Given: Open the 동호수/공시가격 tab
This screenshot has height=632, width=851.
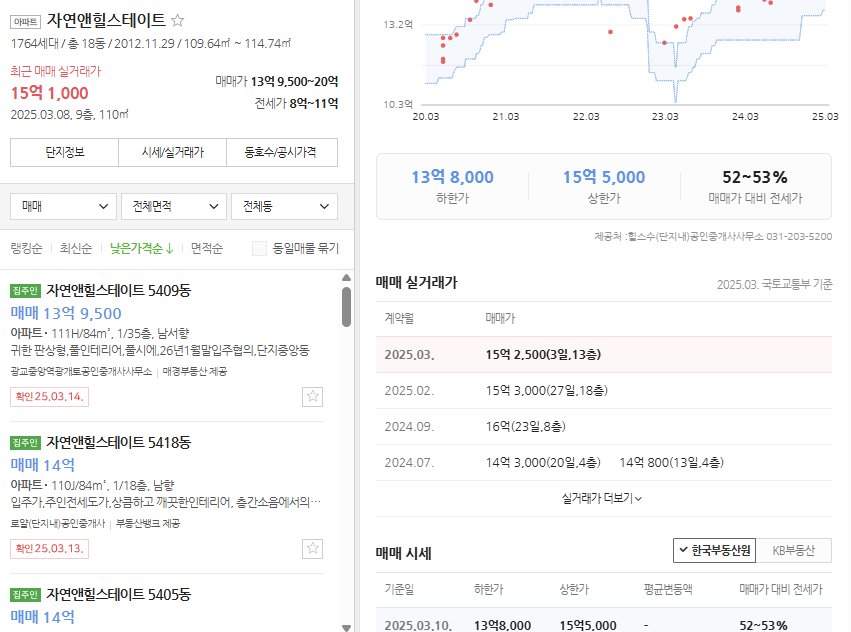Looking at the screenshot, I should pyautogui.click(x=282, y=152).
